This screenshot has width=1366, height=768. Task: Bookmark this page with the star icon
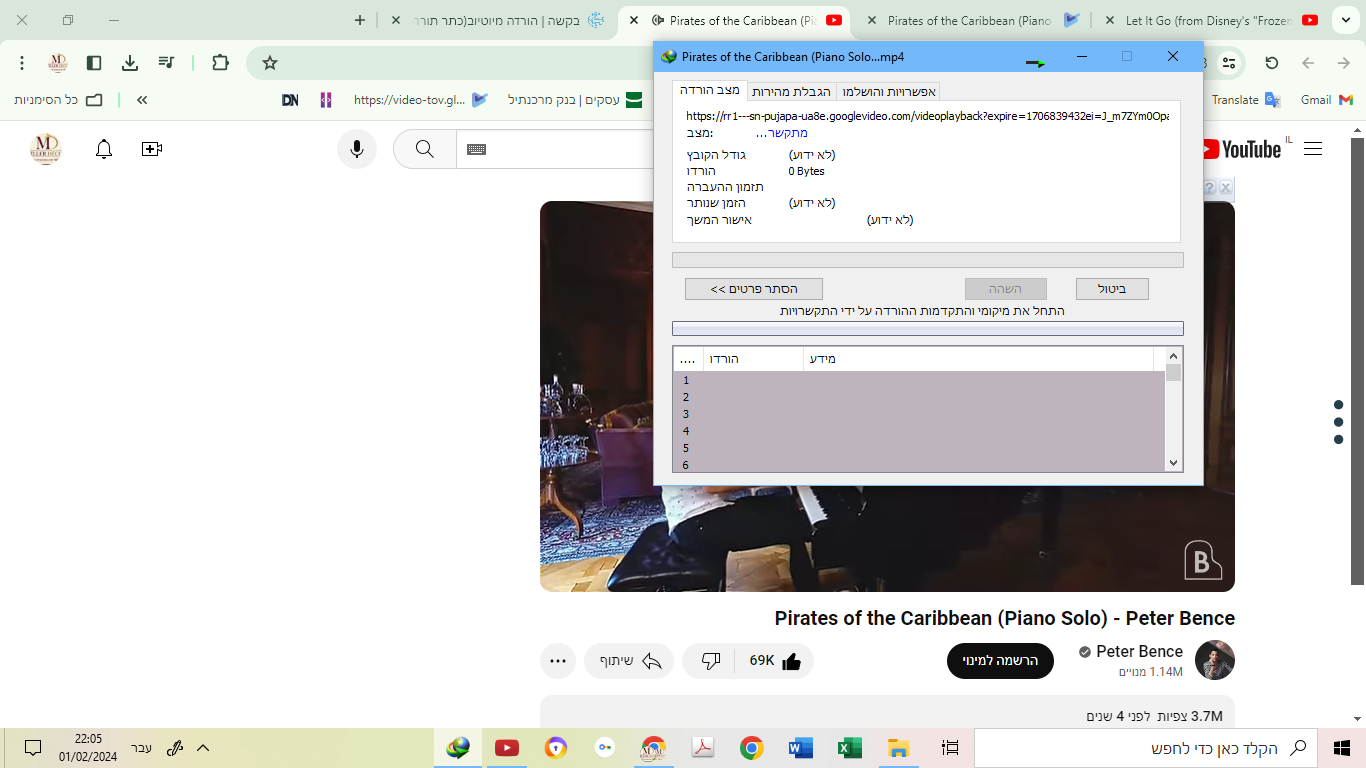click(x=270, y=63)
